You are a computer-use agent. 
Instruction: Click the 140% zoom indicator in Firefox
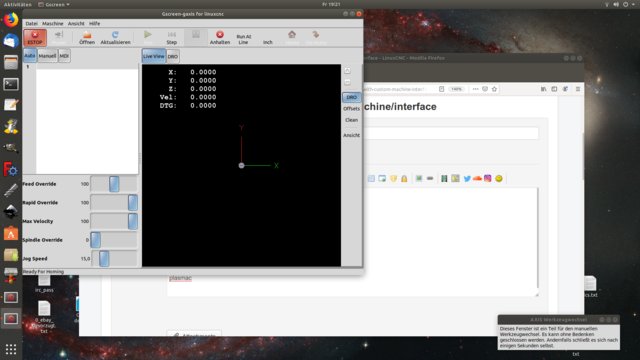pos(456,89)
